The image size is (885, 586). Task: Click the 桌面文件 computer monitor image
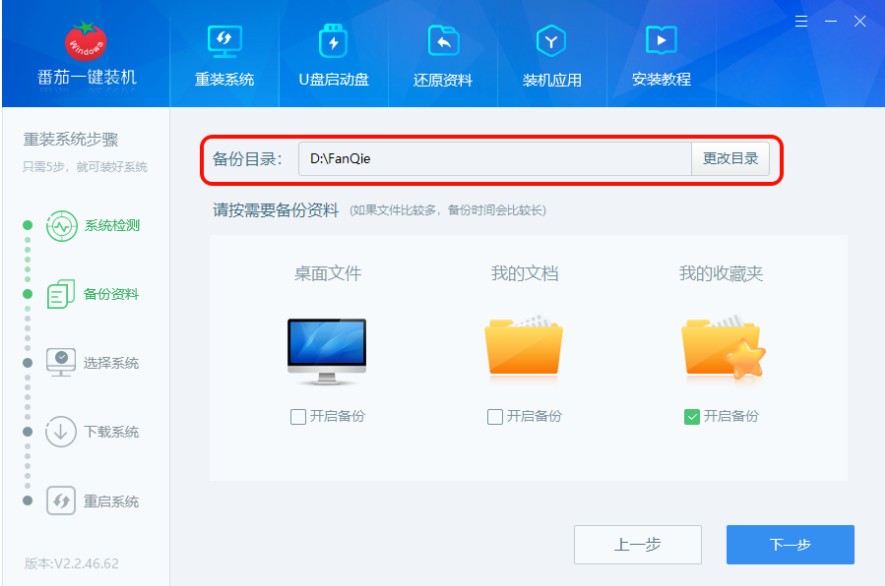[327, 352]
